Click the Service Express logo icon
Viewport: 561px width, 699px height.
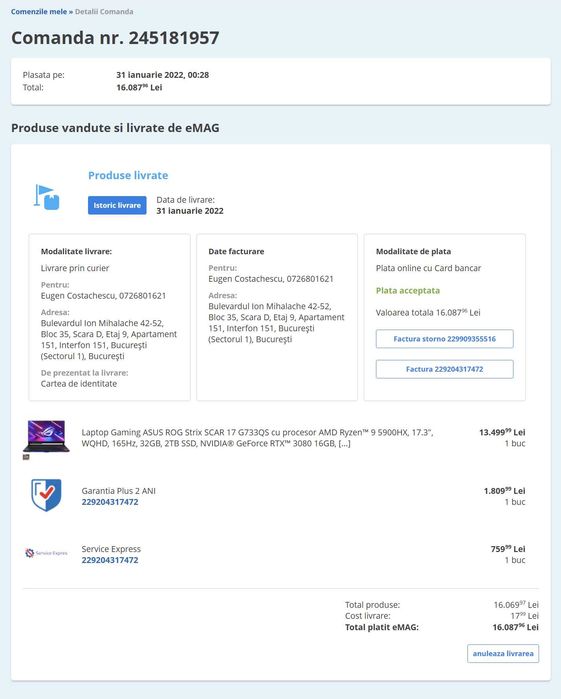click(46, 553)
